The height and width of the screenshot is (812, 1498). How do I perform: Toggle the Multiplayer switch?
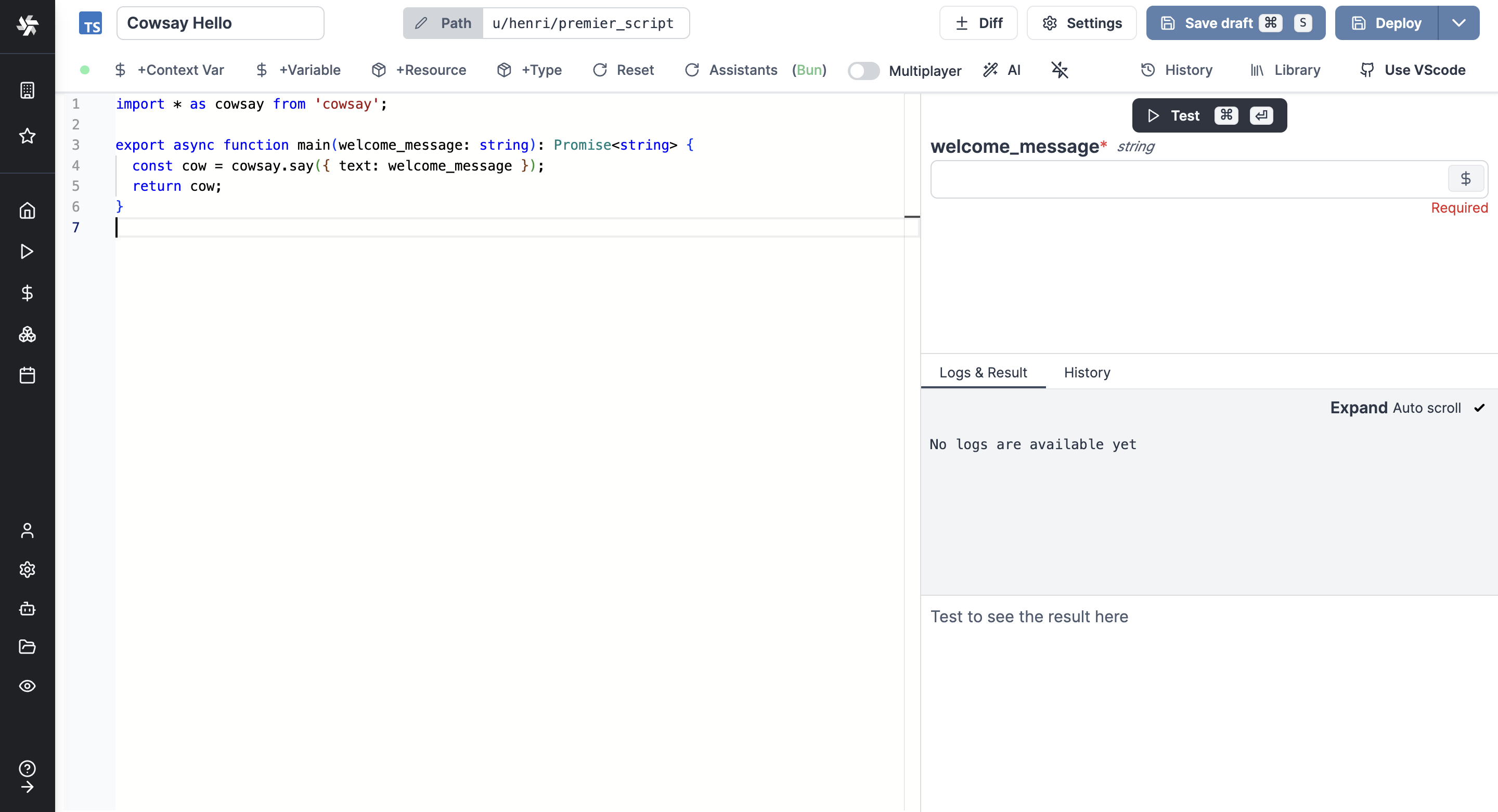coord(863,71)
